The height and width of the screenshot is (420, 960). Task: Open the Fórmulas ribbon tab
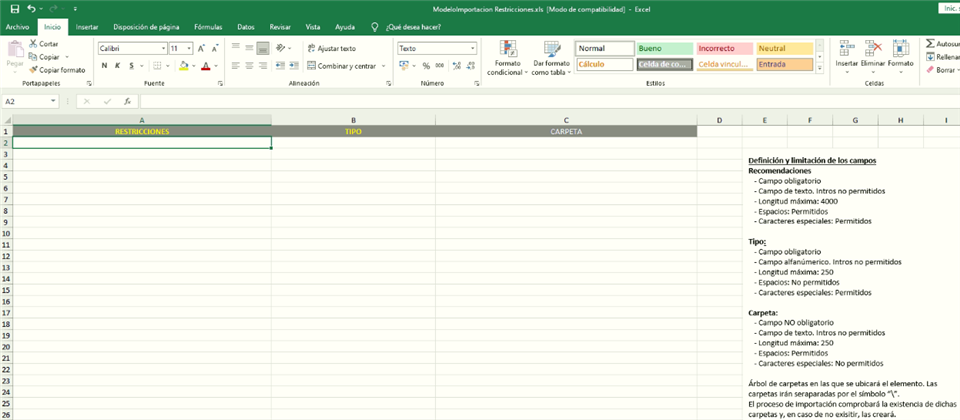coord(208,27)
